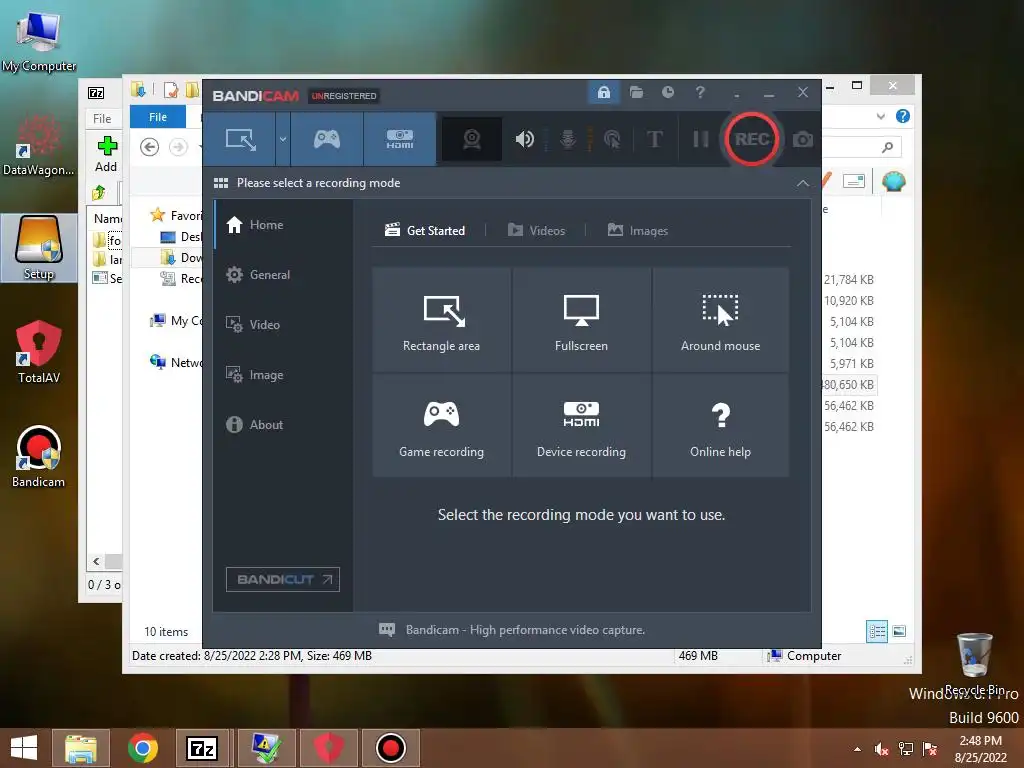
Task: Select My Computer desktop icon
Action: tap(39, 41)
